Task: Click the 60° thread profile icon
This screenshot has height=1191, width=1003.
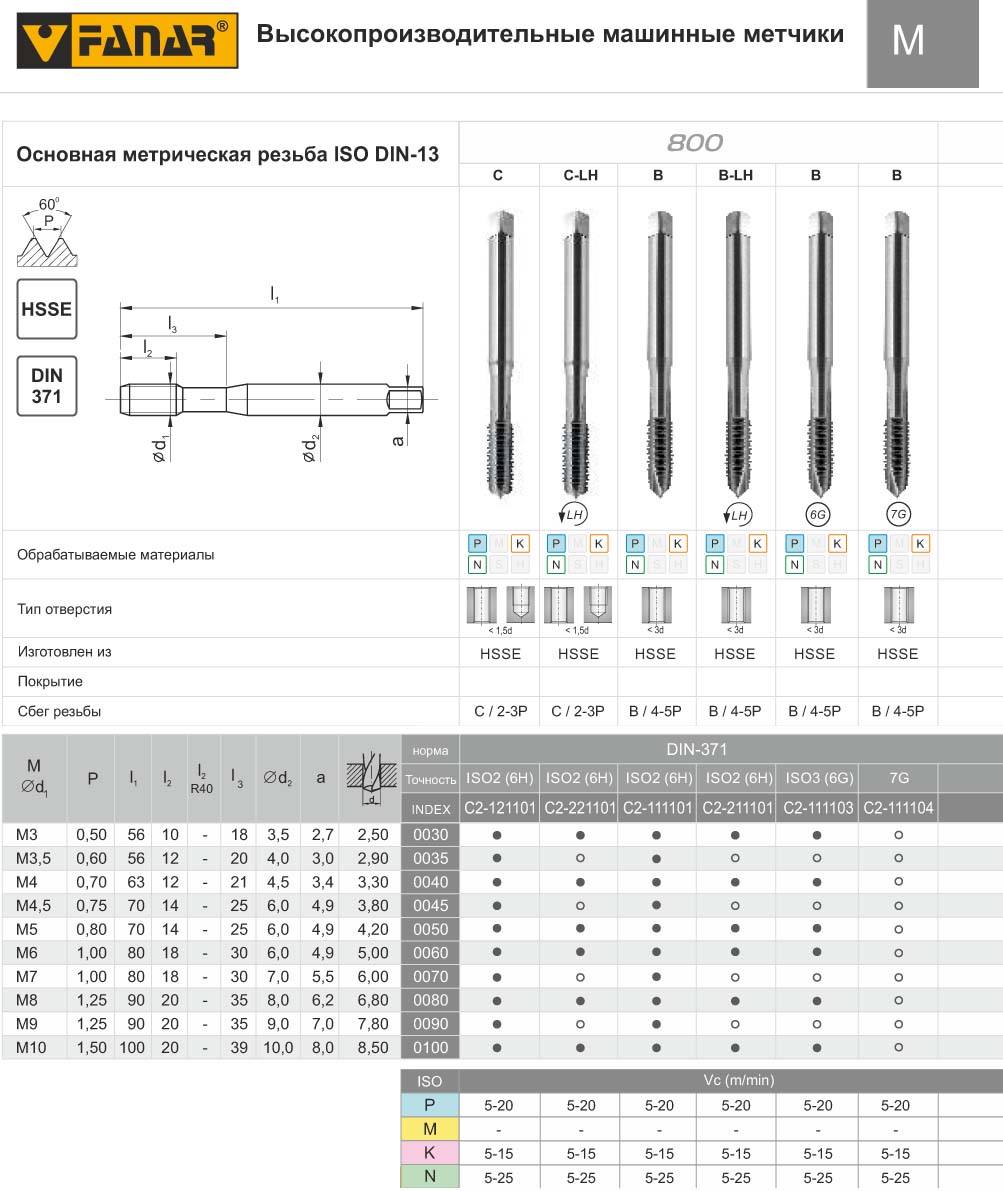Action: coord(47,232)
